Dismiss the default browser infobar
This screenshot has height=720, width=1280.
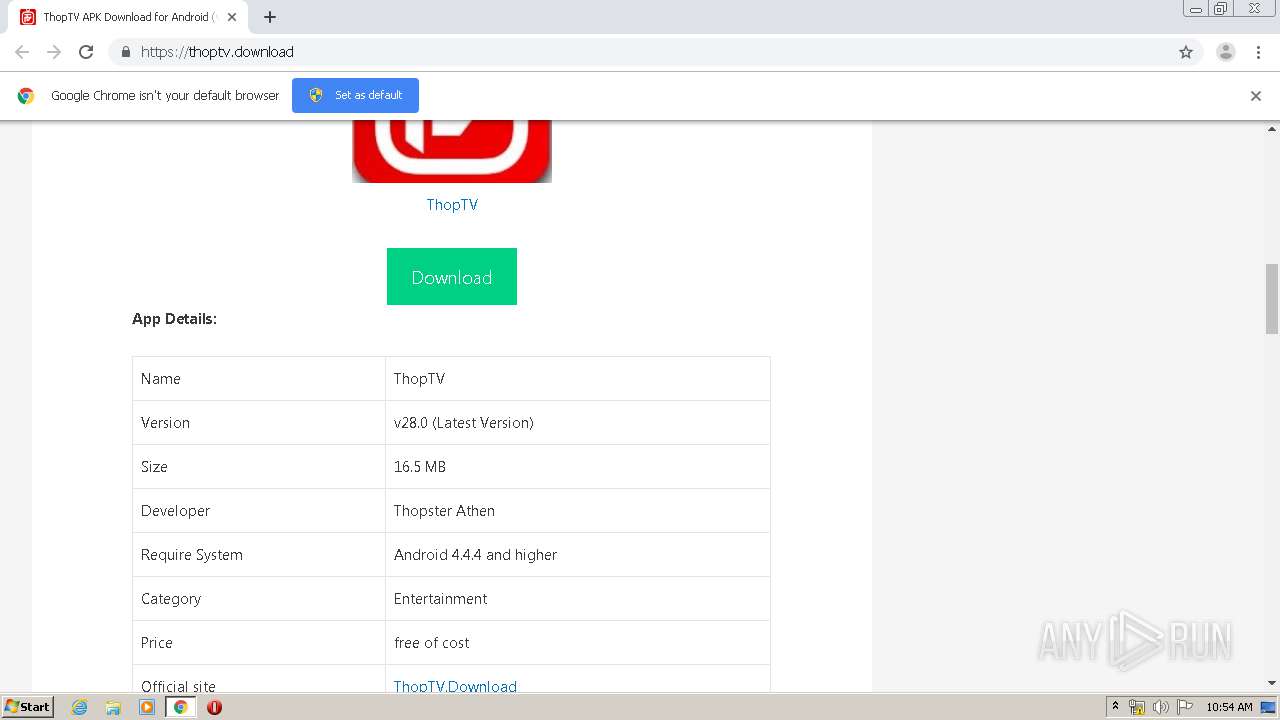click(x=1256, y=96)
